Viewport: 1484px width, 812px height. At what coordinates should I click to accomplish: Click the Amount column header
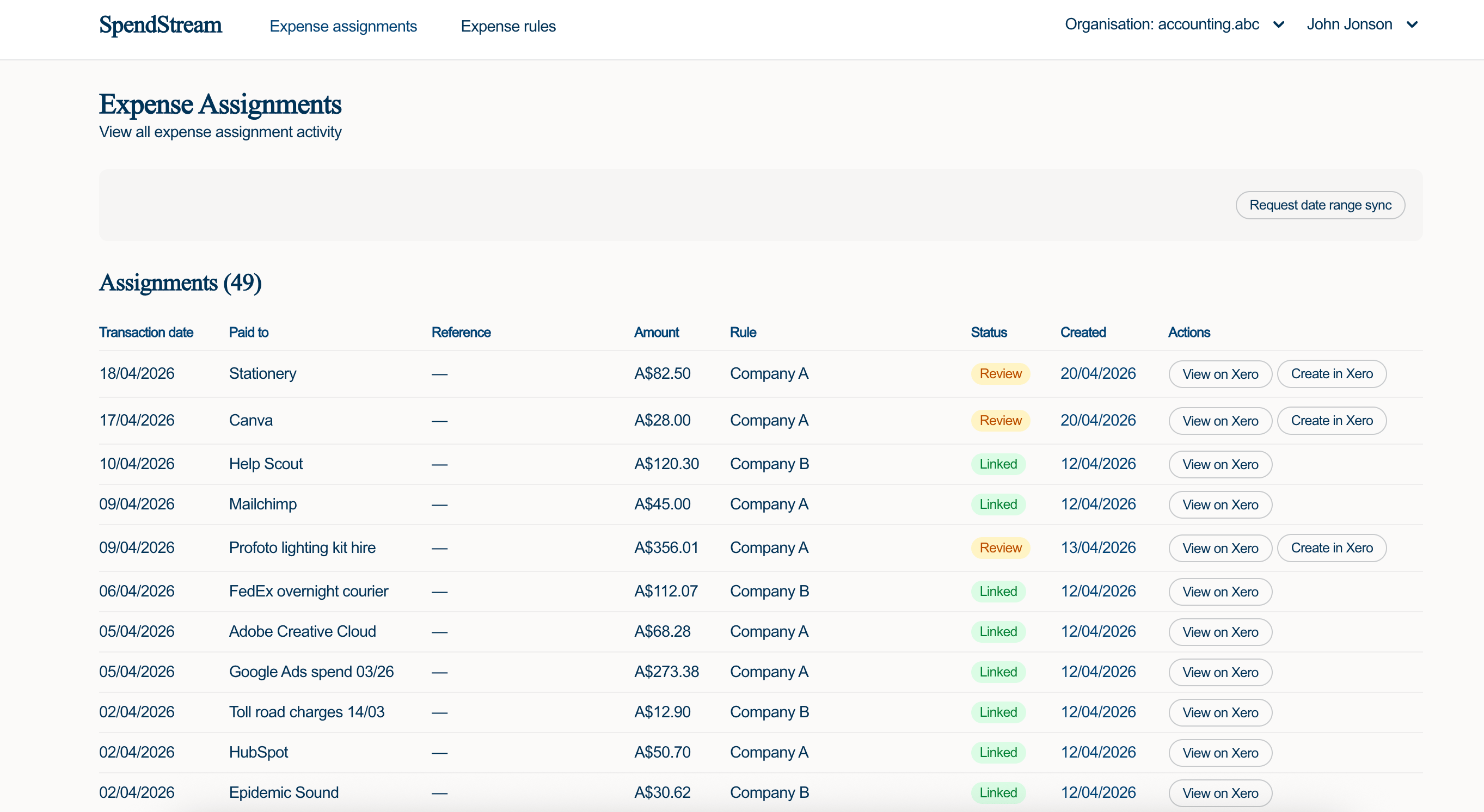pos(656,333)
